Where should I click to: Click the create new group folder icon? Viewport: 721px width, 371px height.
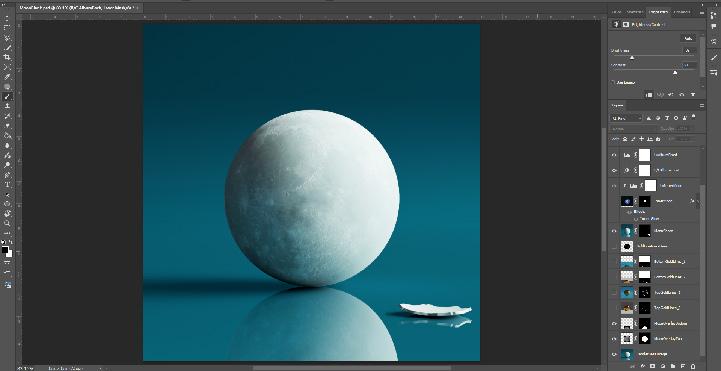pyautogui.click(x=673, y=367)
